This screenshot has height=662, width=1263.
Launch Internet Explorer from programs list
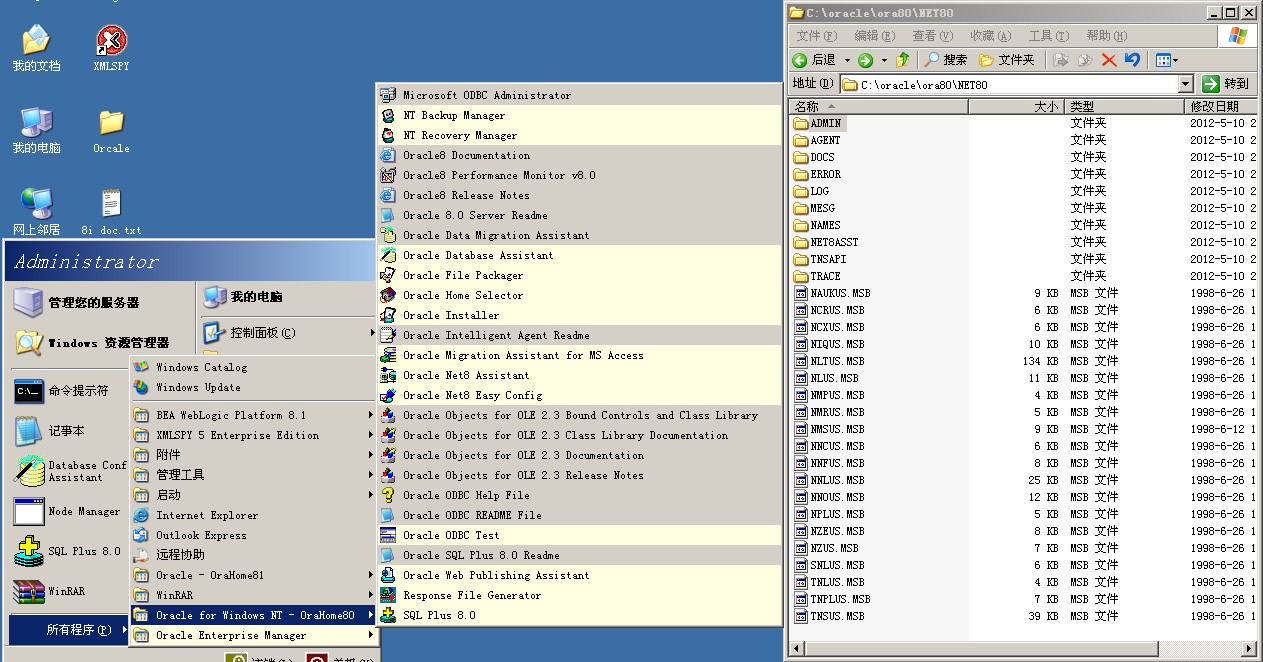[253, 515]
